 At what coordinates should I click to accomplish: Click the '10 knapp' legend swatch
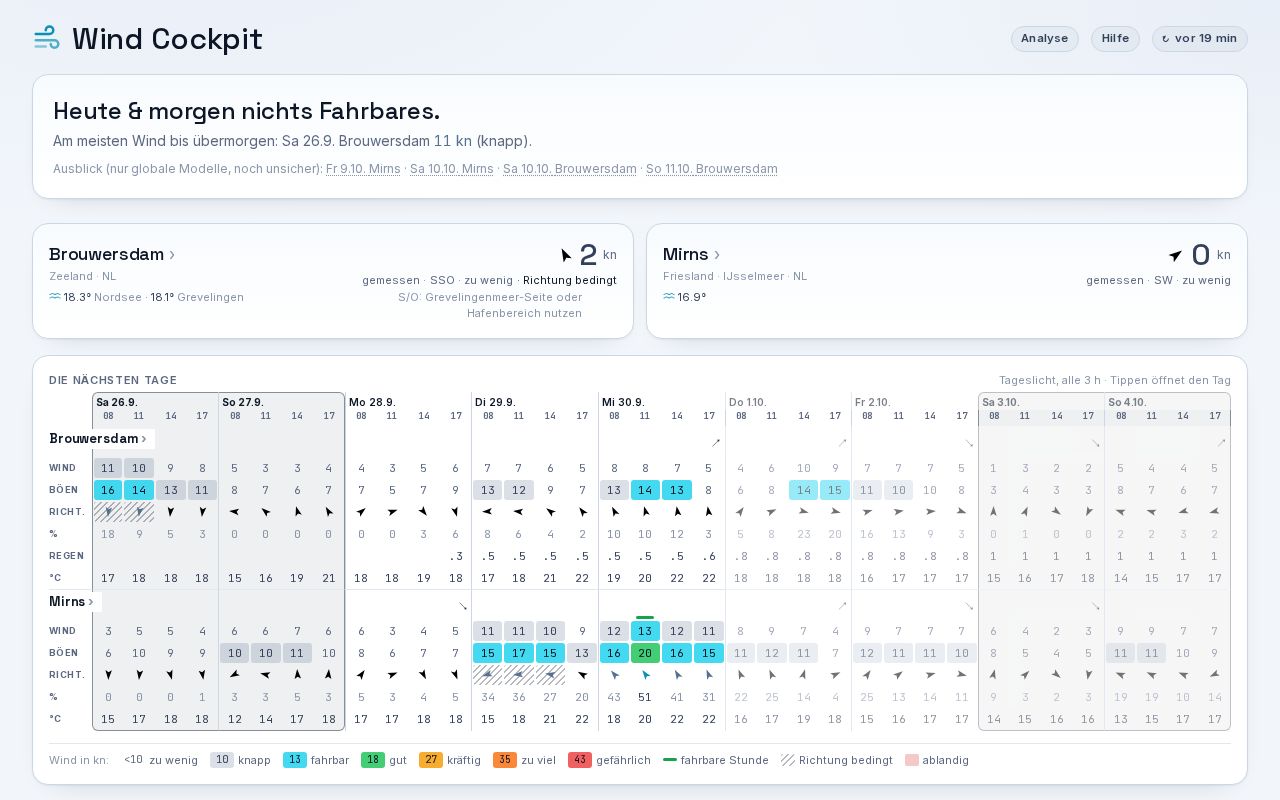pyautogui.click(x=222, y=760)
